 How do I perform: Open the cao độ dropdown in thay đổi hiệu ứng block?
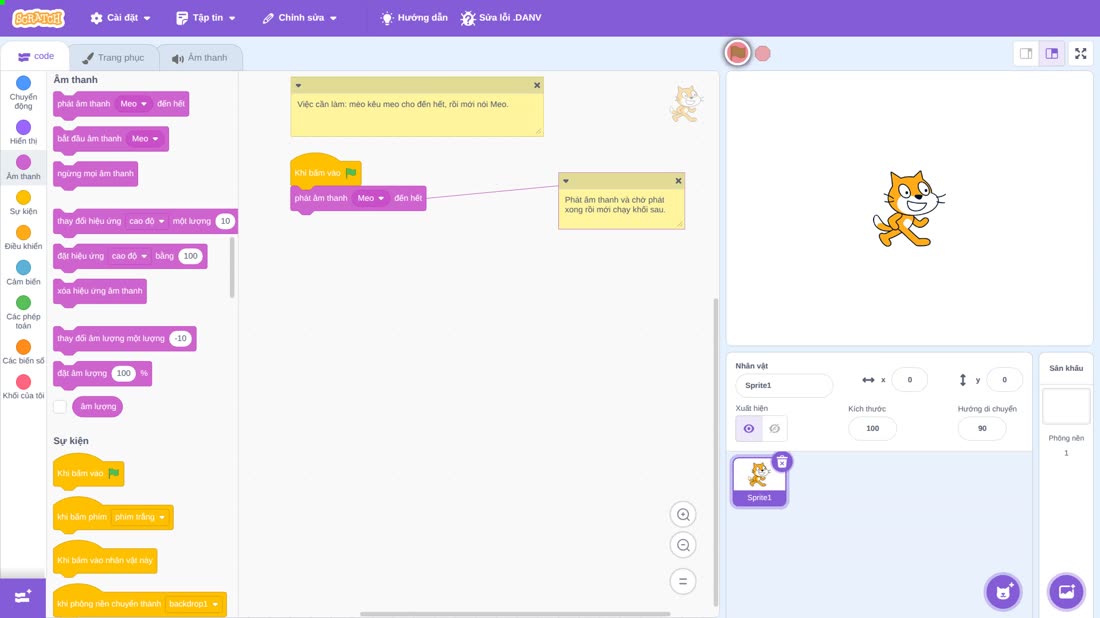pos(147,221)
